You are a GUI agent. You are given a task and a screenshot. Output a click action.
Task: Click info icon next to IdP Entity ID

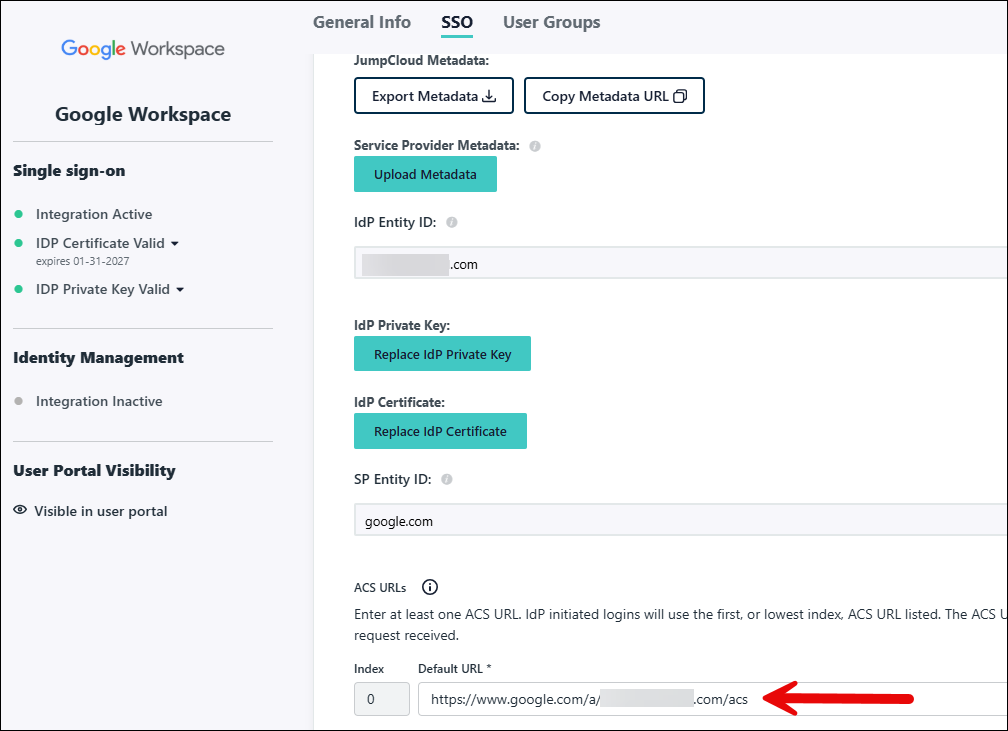[452, 223]
